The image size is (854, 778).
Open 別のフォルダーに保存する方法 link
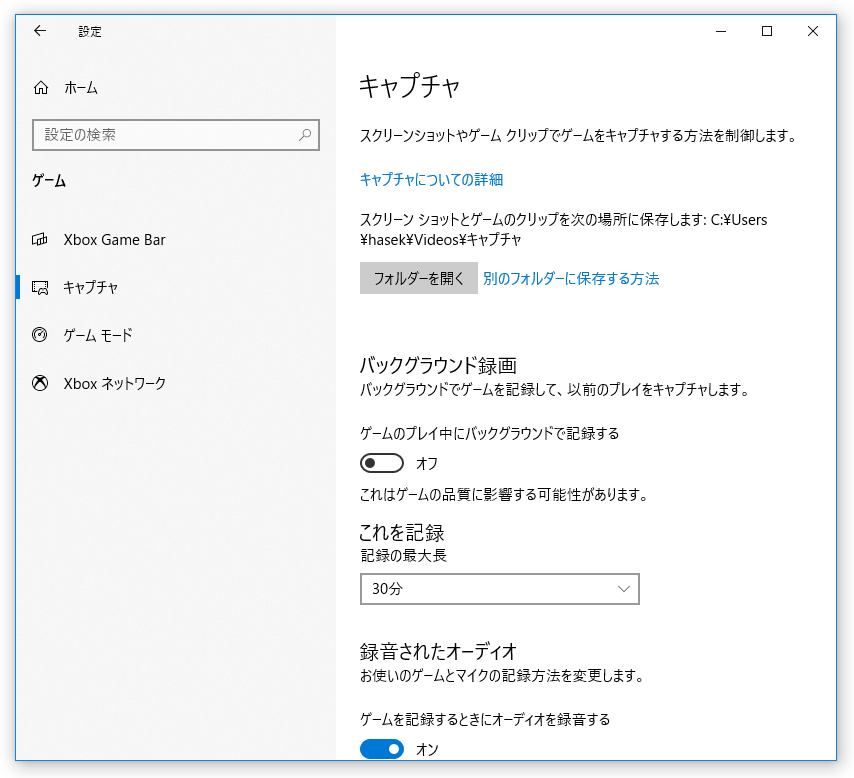pos(571,278)
